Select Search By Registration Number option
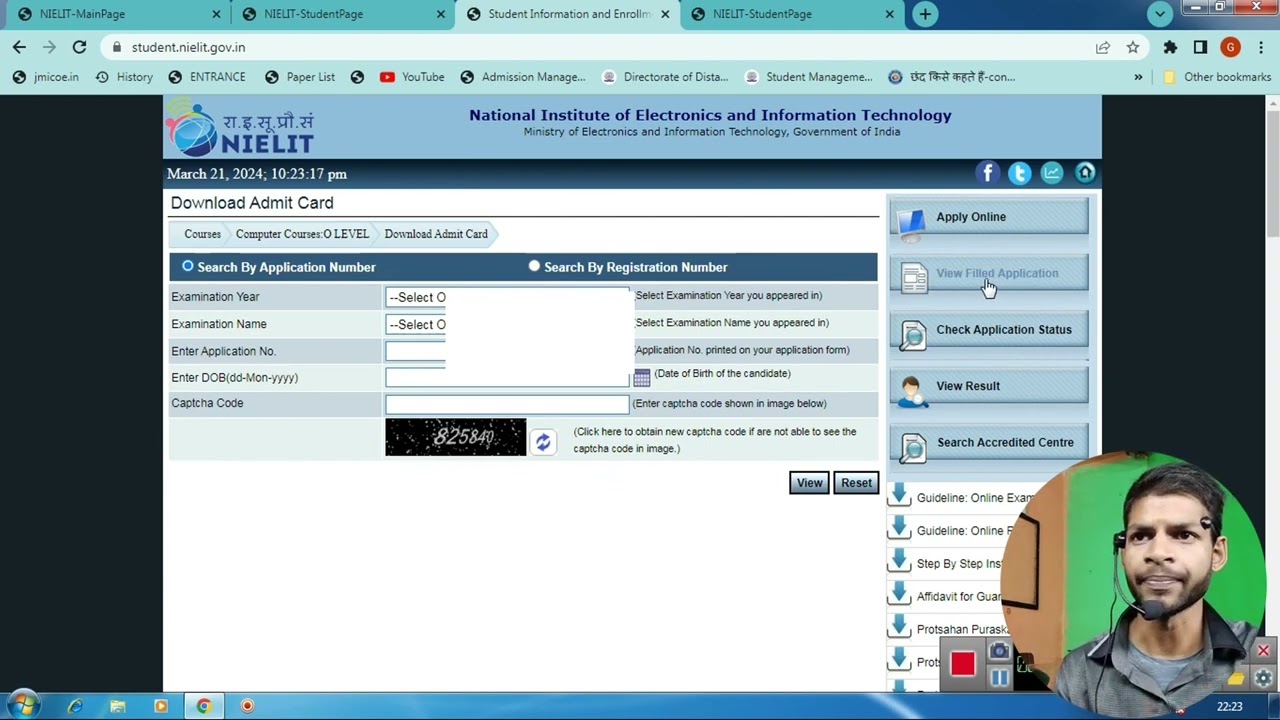 534,266
